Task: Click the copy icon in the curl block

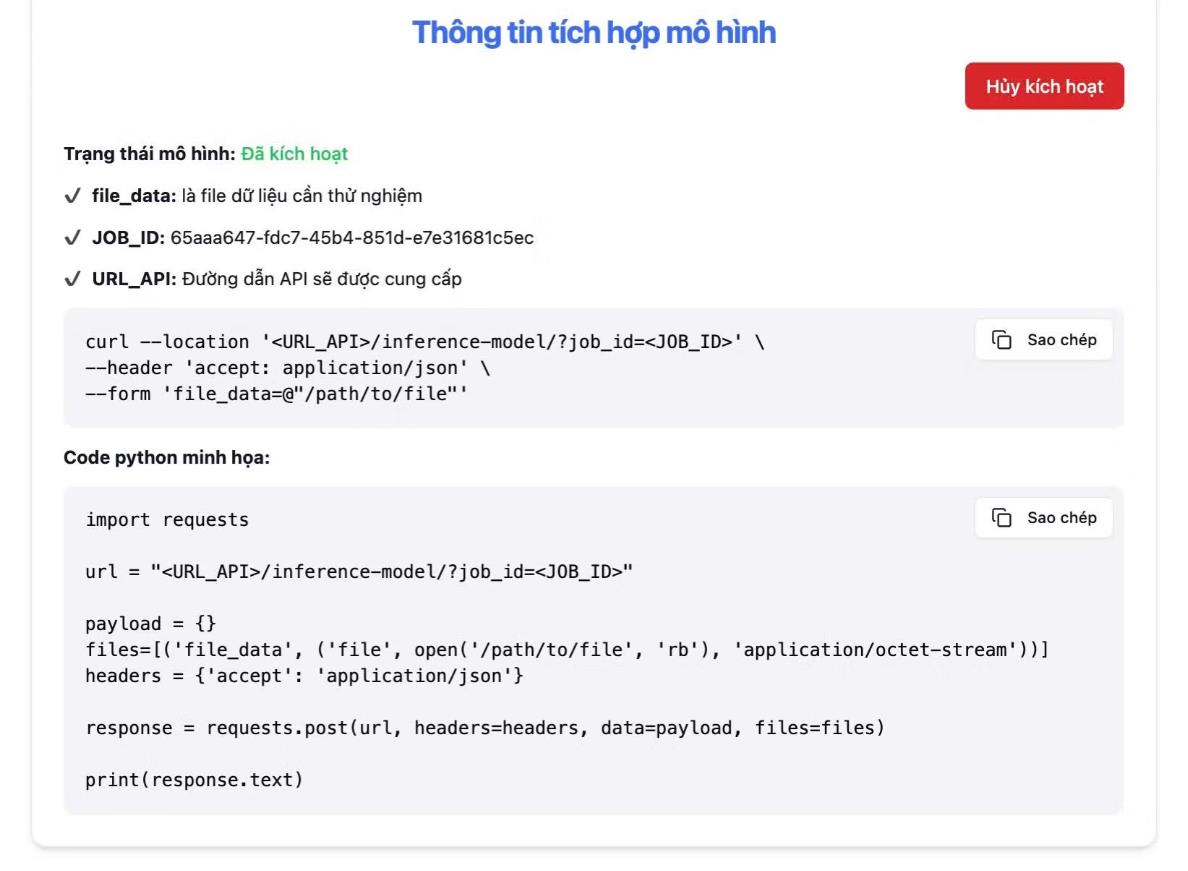Action: [x=1001, y=340]
